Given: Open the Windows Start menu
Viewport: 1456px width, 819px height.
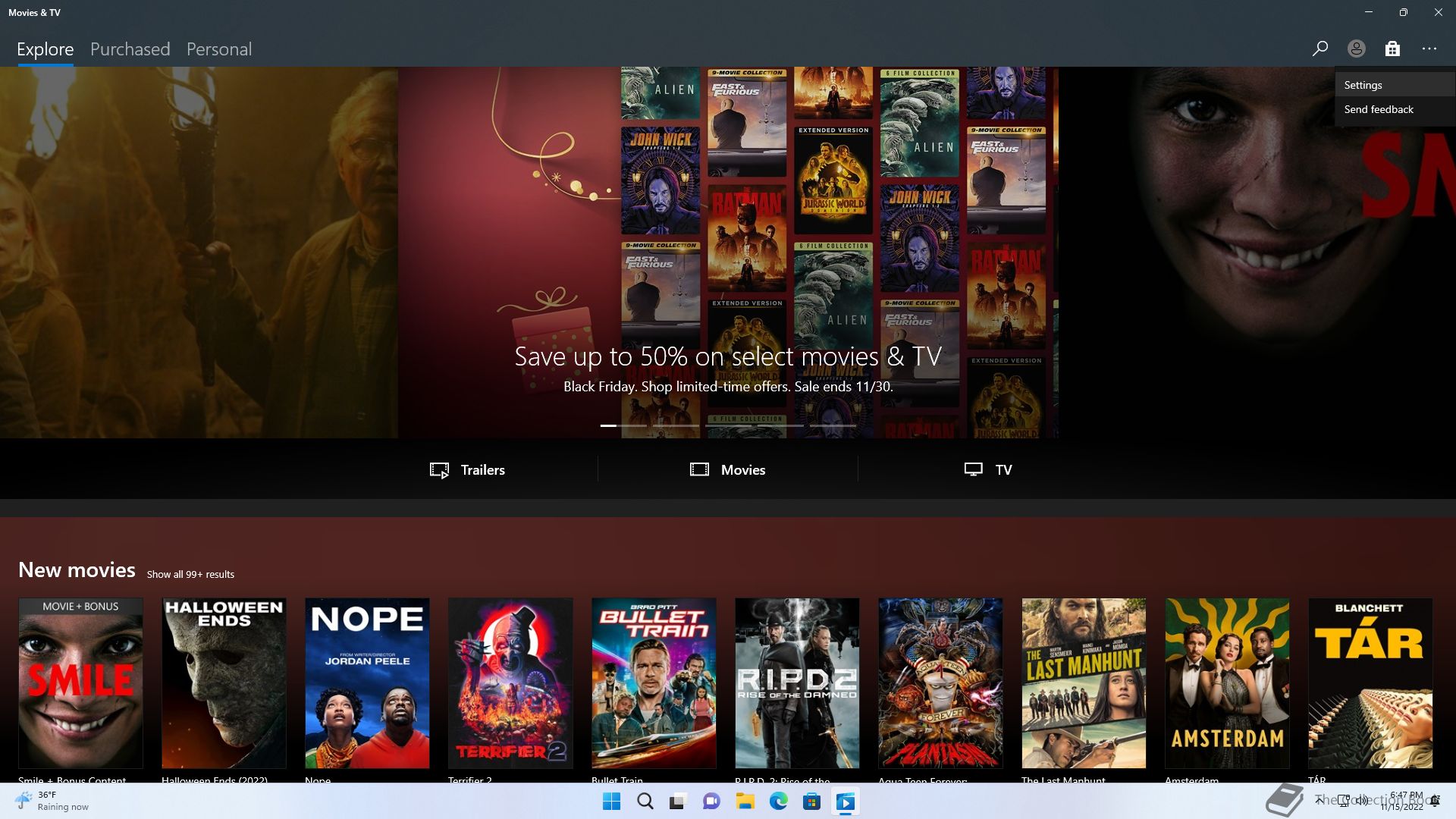Looking at the screenshot, I should pyautogui.click(x=611, y=802).
